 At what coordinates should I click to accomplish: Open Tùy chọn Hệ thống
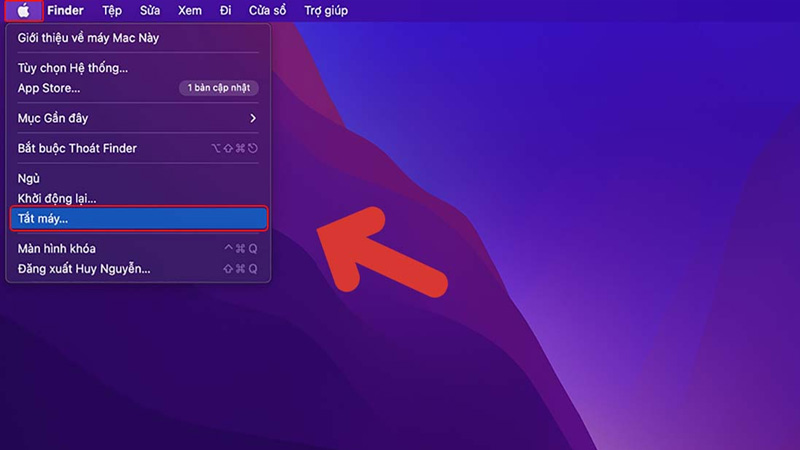pos(138,68)
